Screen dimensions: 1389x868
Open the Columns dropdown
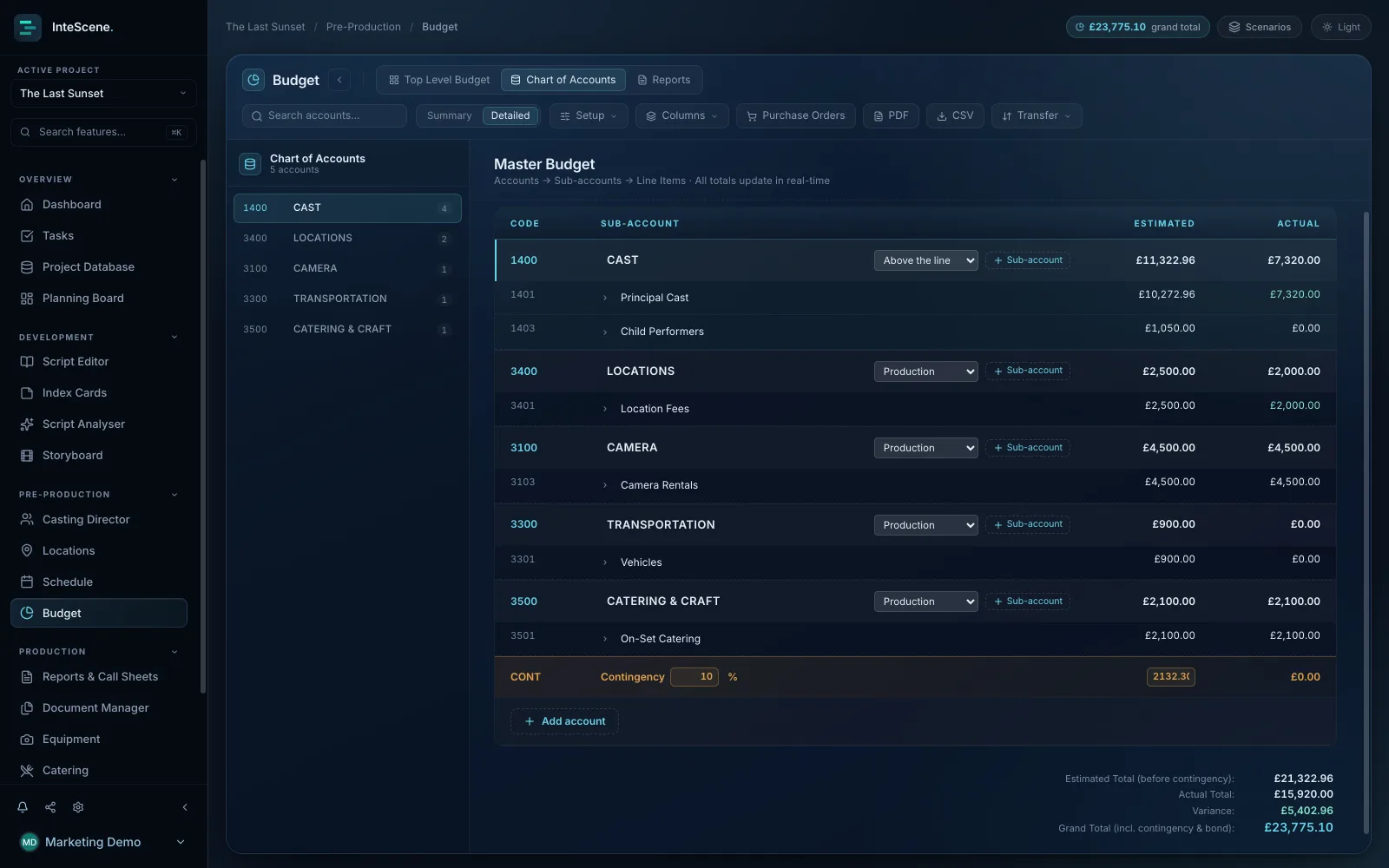682,115
